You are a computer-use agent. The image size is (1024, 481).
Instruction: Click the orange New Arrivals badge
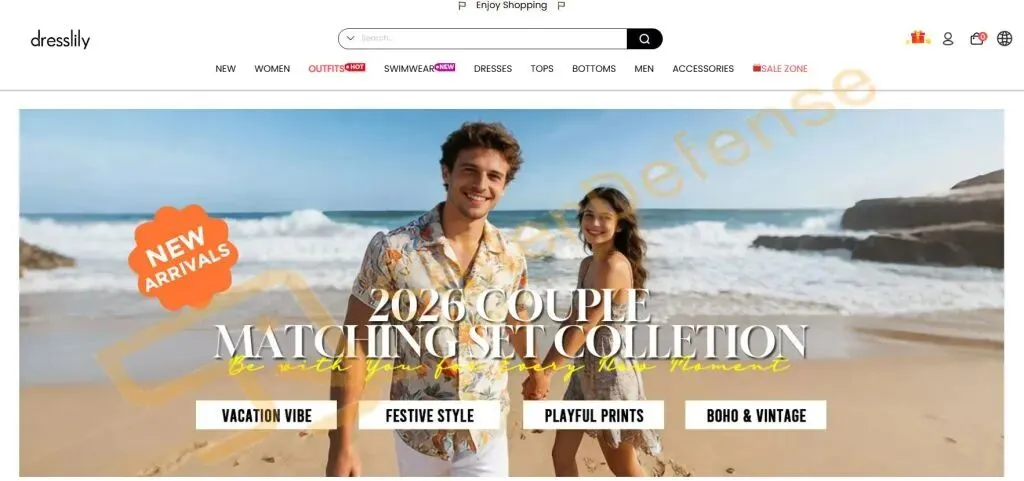click(x=184, y=257)
